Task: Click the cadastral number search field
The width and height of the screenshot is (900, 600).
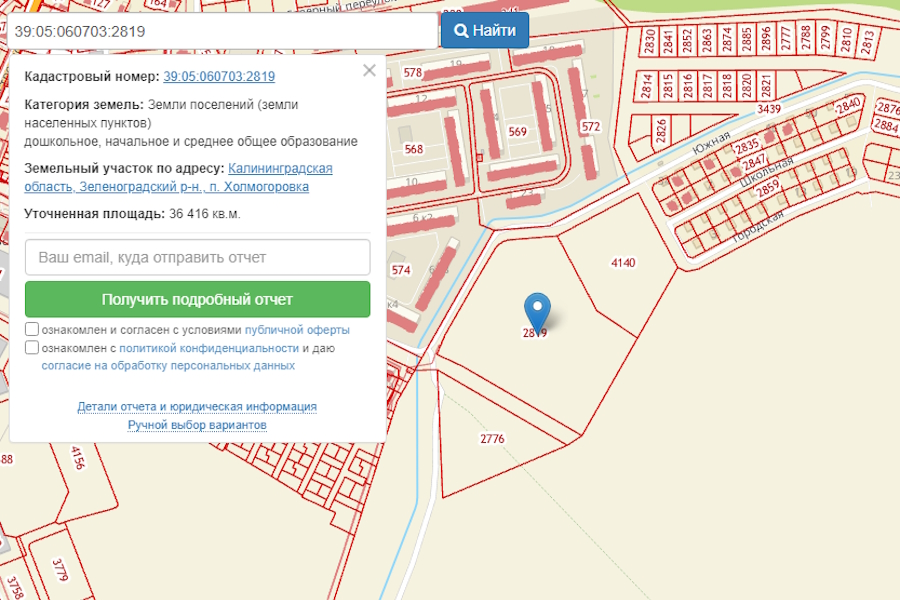Action: 220,31
